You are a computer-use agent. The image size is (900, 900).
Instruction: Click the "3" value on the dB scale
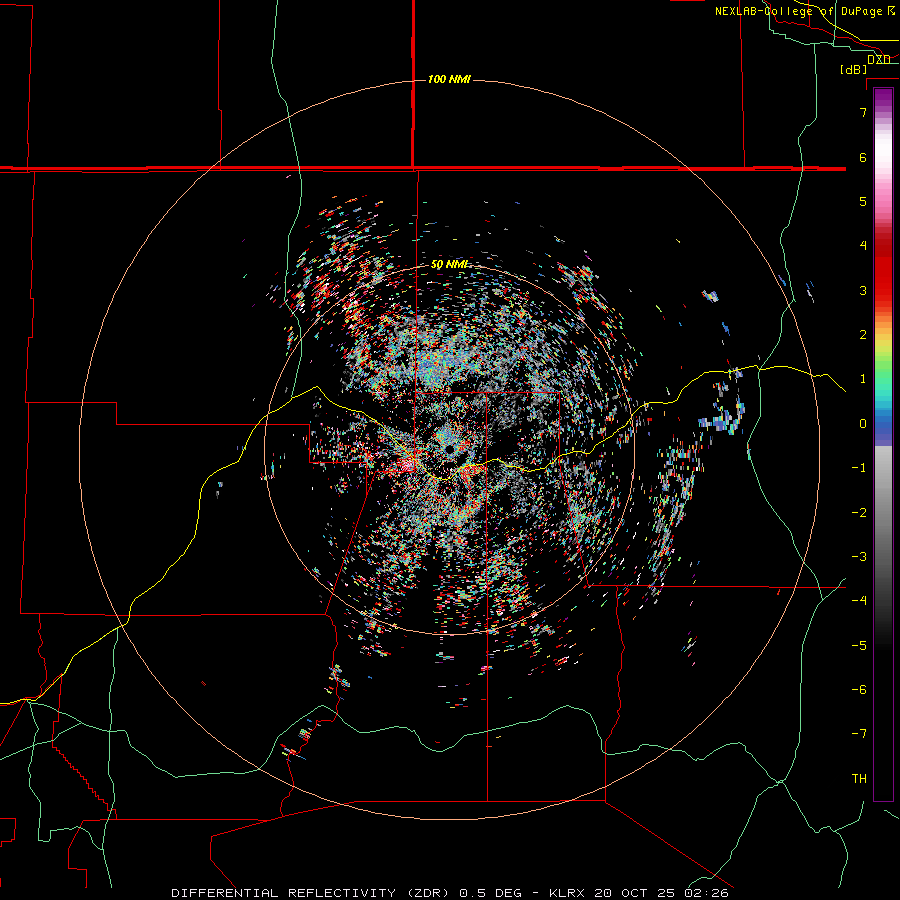pos(863,290)
